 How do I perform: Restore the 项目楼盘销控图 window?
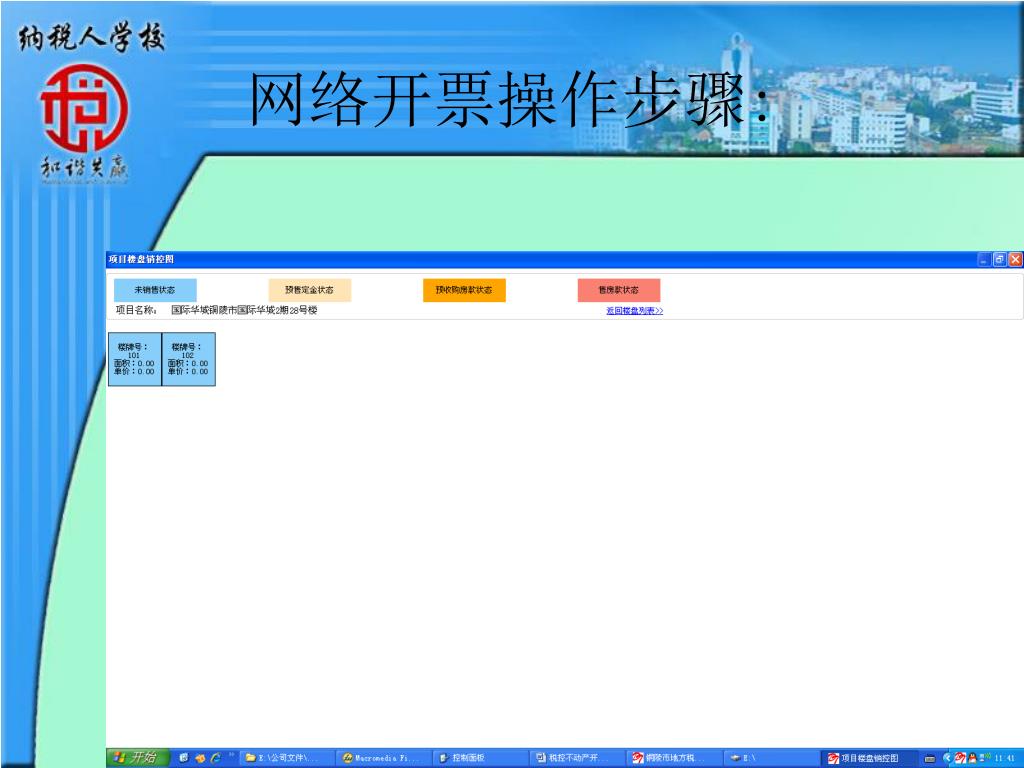click(1000, 259)
